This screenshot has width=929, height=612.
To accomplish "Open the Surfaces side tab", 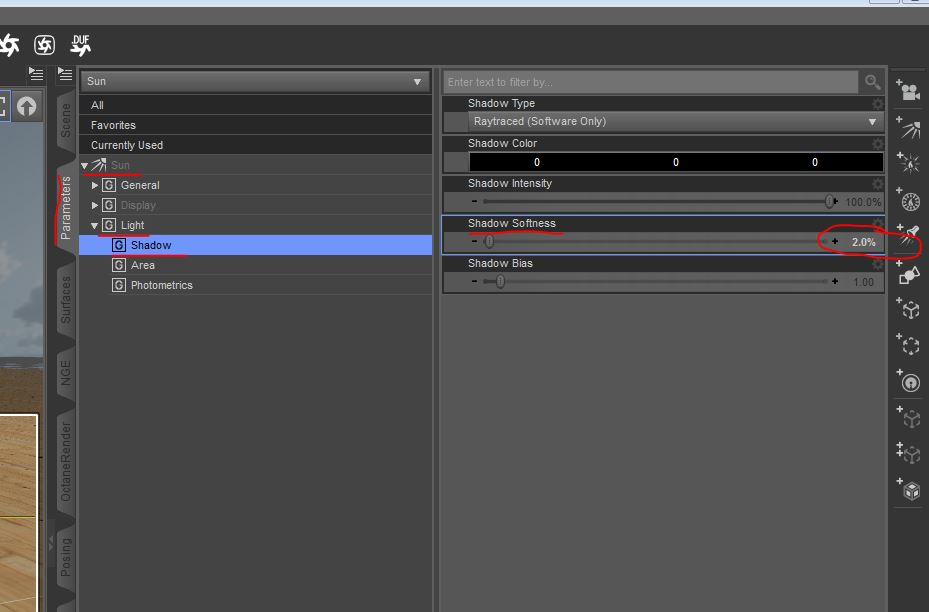I will [x=66, y=300].
